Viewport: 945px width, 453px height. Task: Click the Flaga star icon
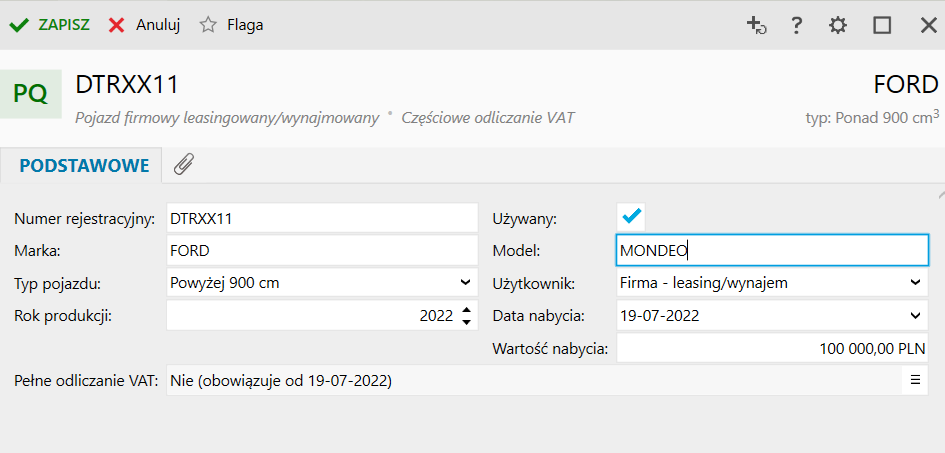click(x=208, y=25)
